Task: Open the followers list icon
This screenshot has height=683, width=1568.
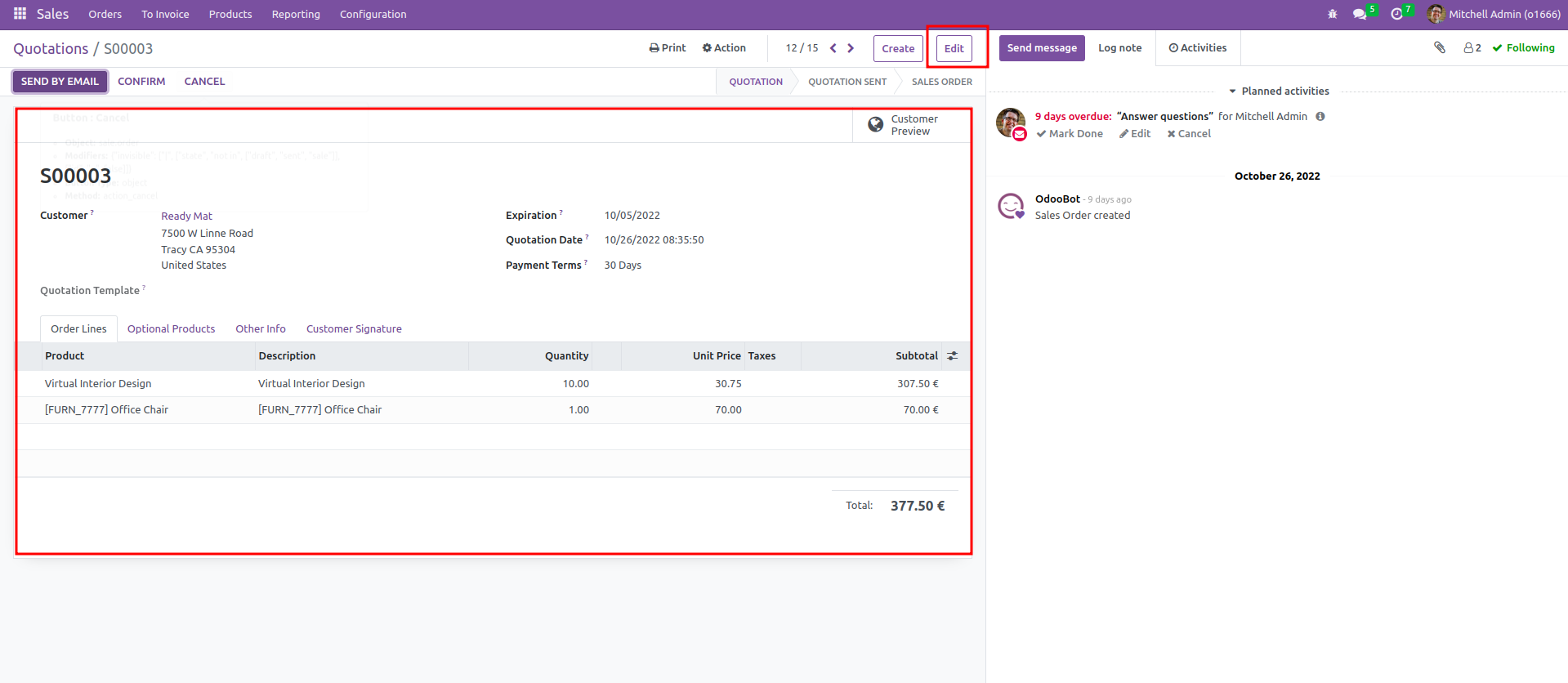Action: pos(1472,48)
